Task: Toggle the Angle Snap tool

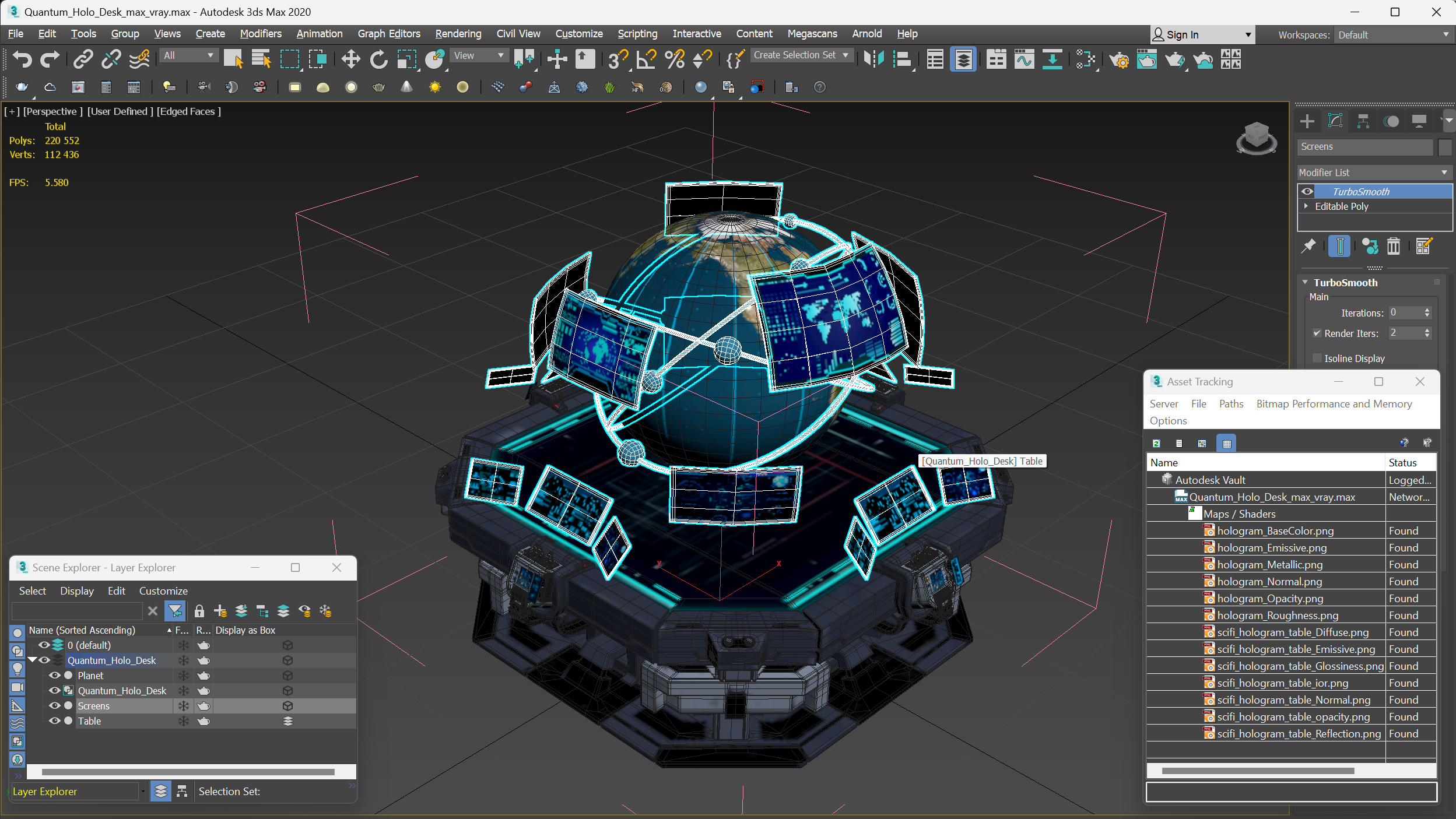Action: 646,59
